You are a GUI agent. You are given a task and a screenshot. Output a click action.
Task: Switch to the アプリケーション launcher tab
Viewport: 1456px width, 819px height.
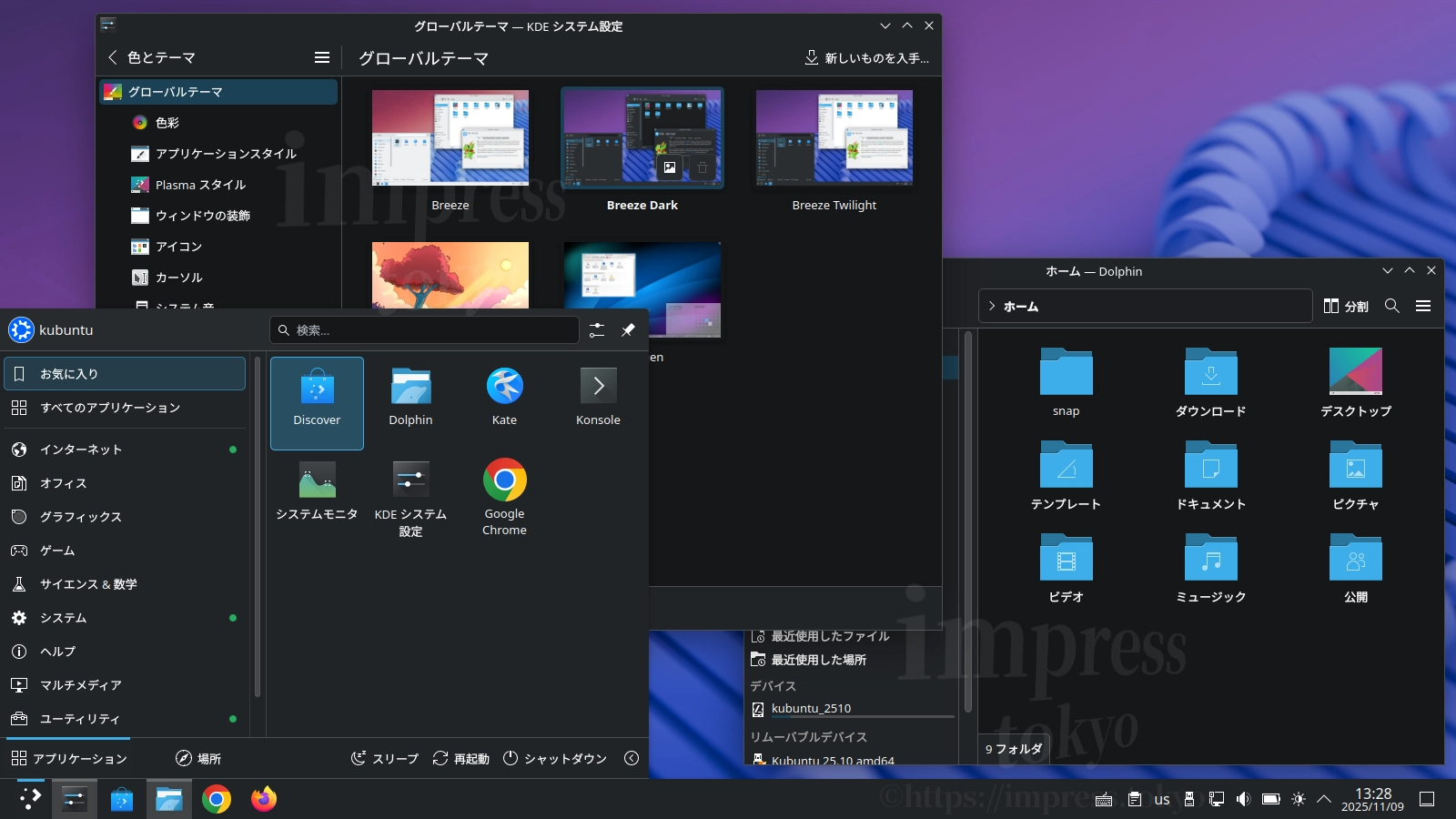[69, 759]
